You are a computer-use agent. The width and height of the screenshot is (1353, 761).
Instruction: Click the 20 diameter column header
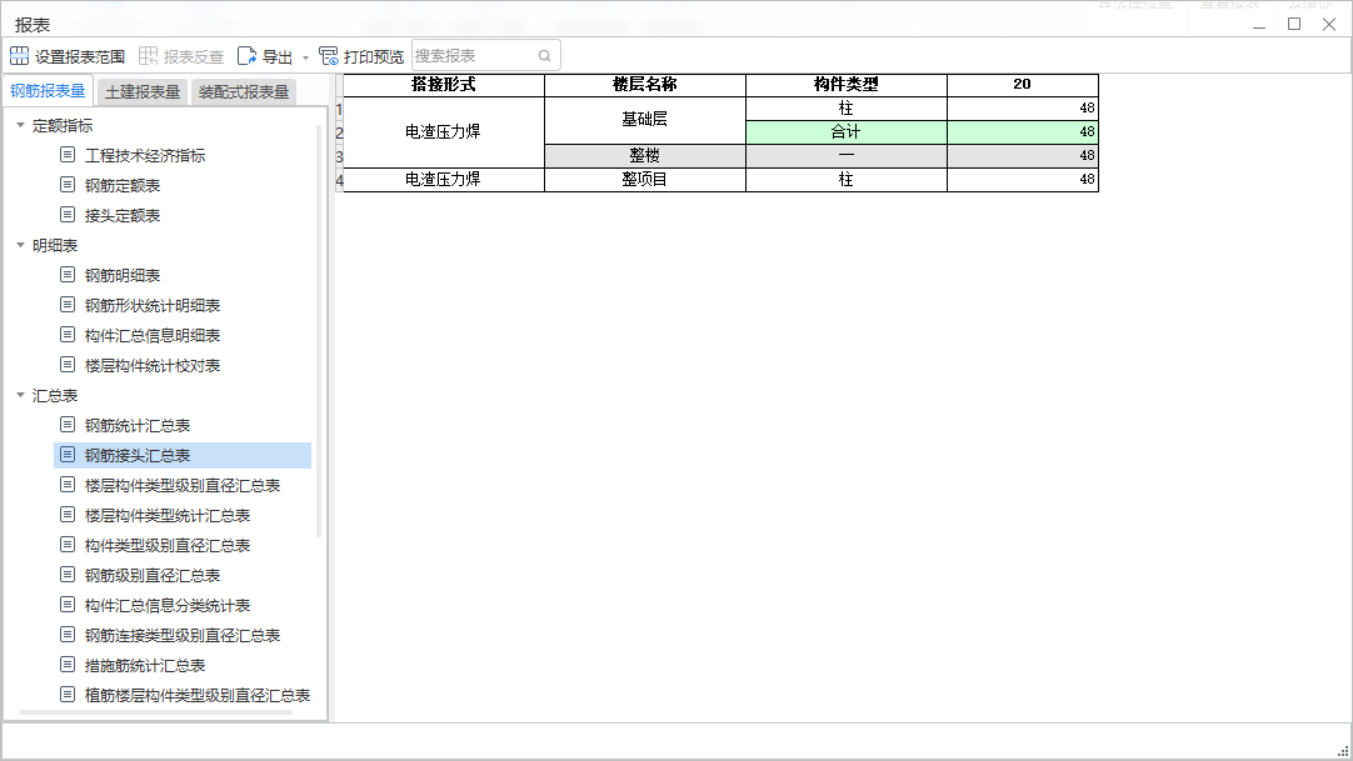tap(1022, 85)
